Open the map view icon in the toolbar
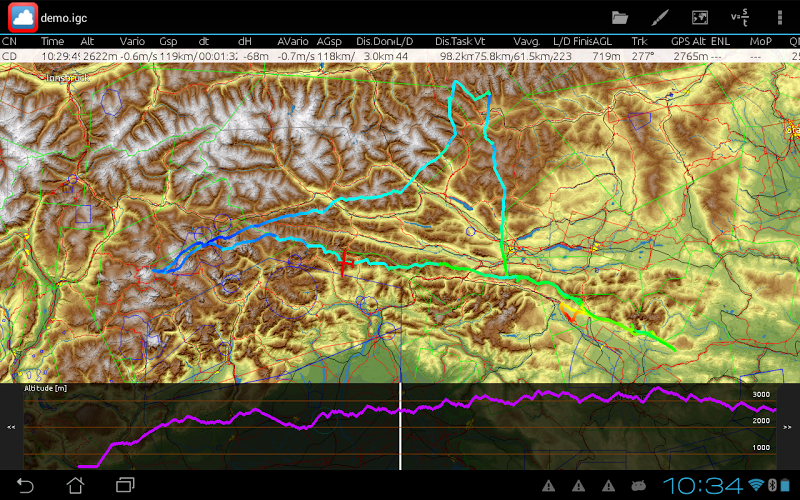800x500 pixels. pos(699,18)
